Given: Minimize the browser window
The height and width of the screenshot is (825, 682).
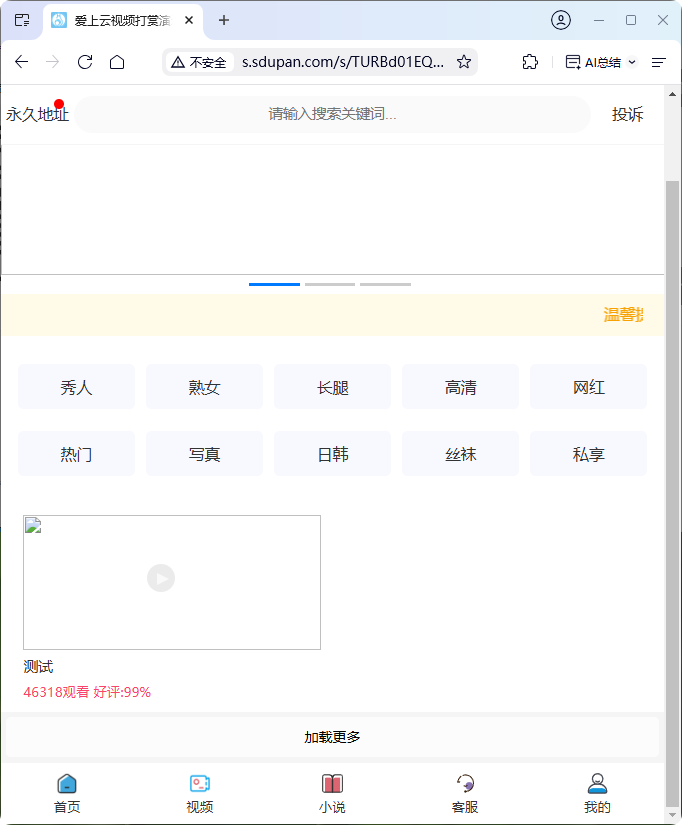Looking at the screenshot, I should coord(599,20).
